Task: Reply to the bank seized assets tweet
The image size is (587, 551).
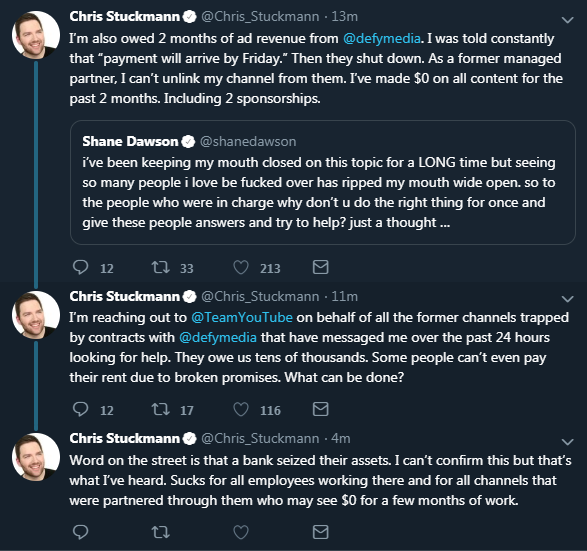Action: (x=80, y=532)
